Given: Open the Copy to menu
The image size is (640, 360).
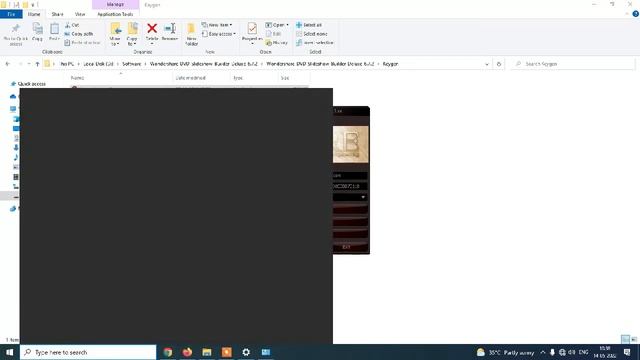Looking at the screenshot, I should (132, 34).
